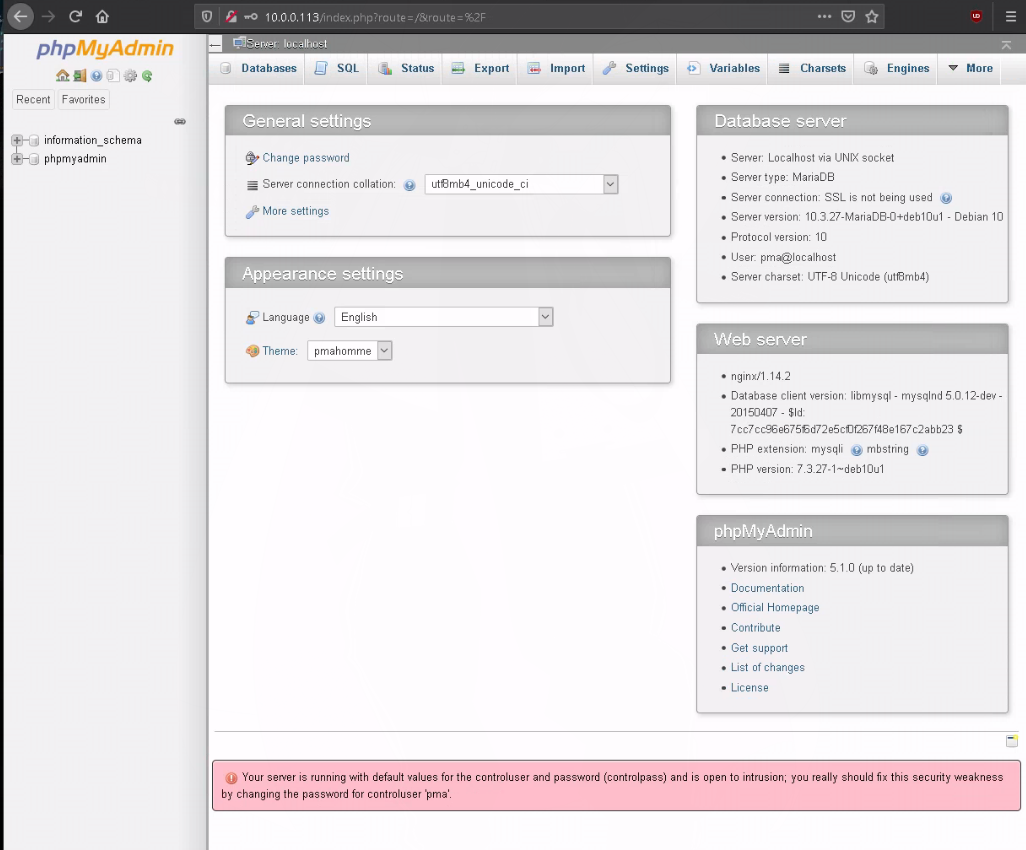Collapse navigation panel using the arrow icon
The width and height of the screenshot is (1026, 850).
[x=215, y=44]
